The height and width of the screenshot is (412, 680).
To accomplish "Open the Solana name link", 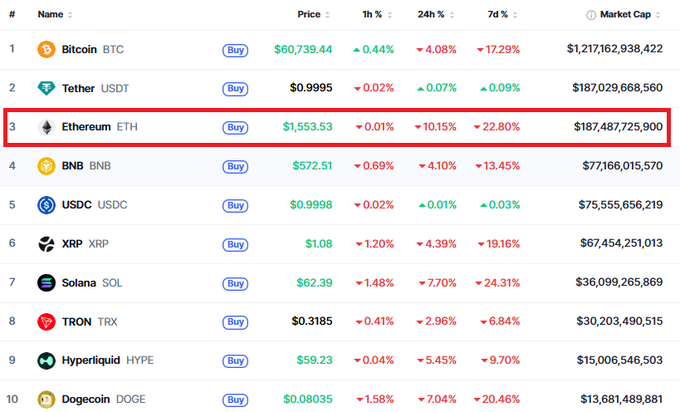I will (x=78, y=283).
